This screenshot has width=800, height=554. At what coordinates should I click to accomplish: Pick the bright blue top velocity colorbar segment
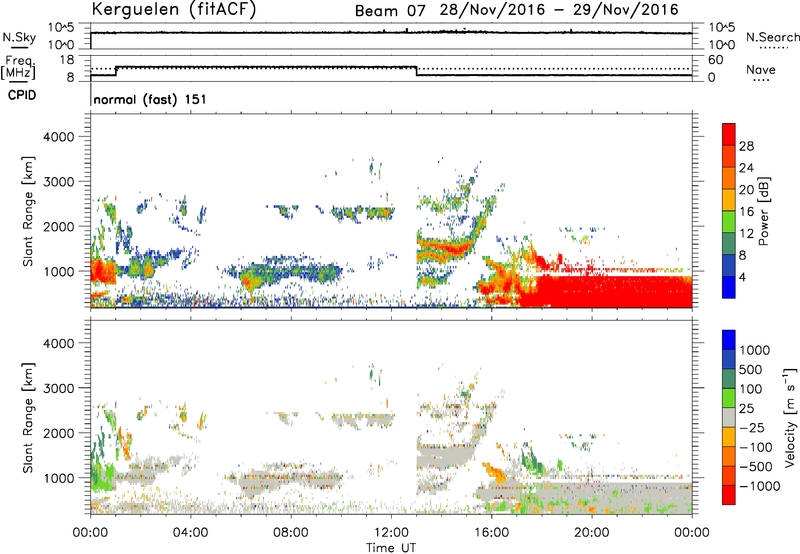tap(729, 340)
